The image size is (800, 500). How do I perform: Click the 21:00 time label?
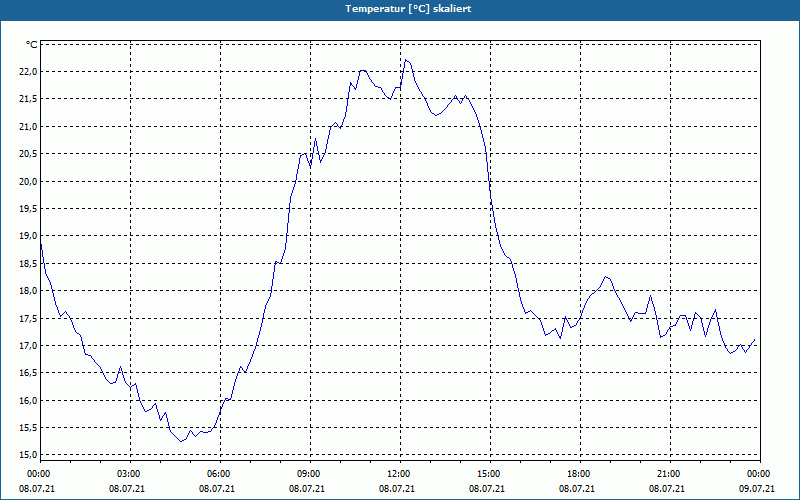click(x=670, y=474)
